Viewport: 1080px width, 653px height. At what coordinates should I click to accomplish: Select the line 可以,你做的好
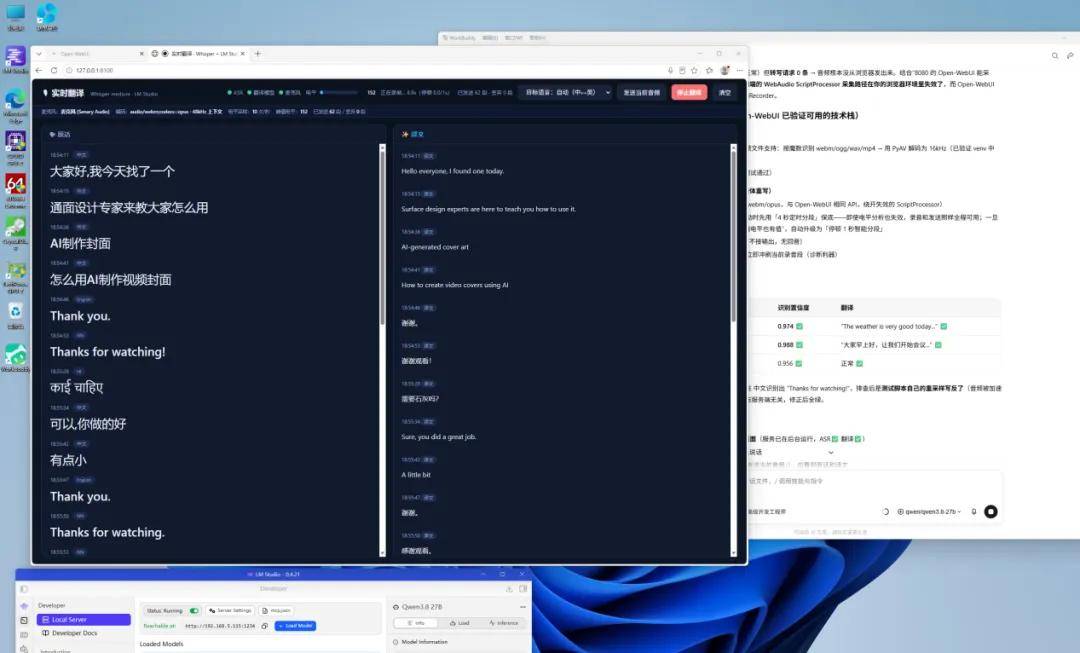[87, 424]
